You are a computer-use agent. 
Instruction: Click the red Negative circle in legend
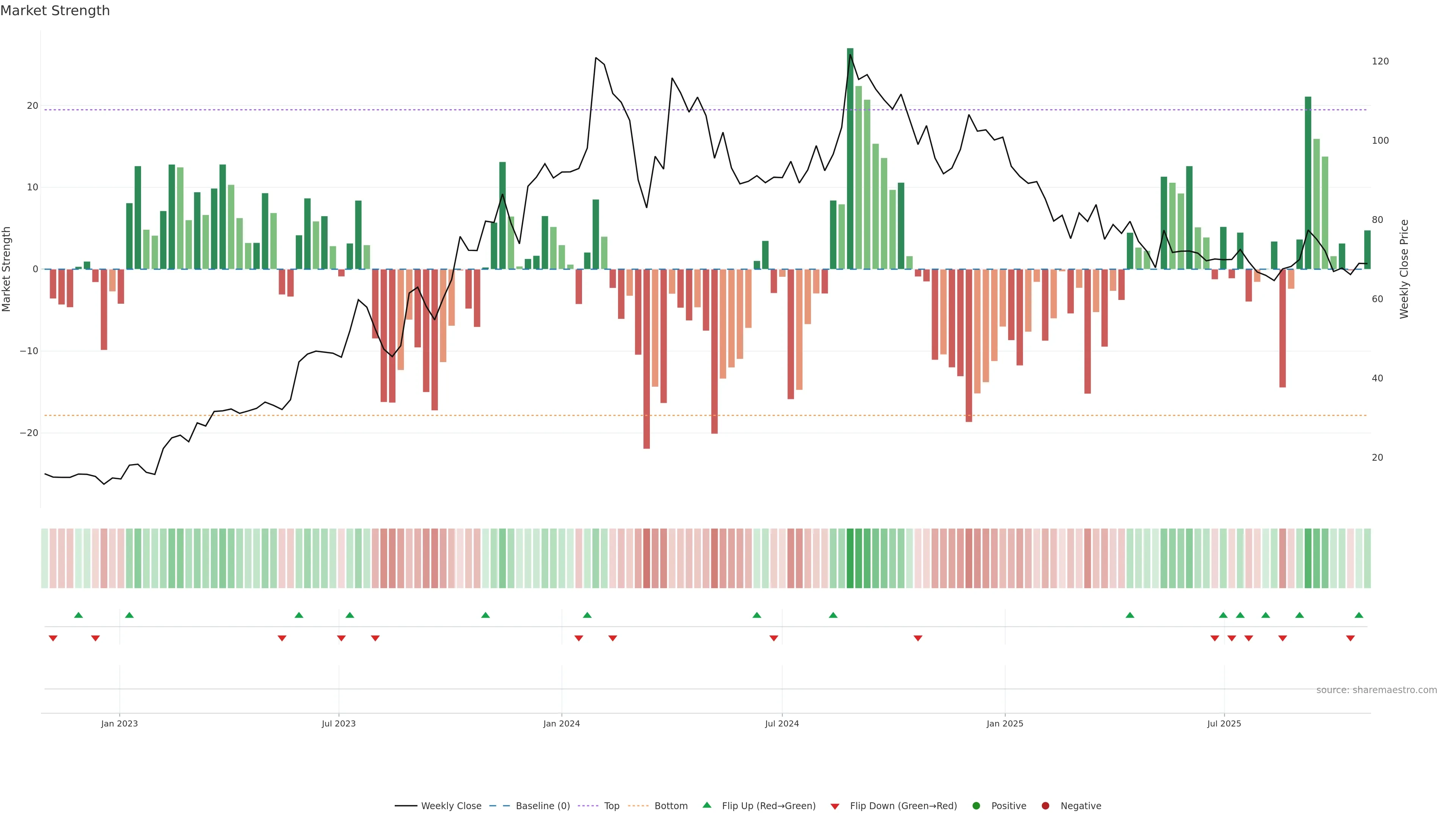1045,805
